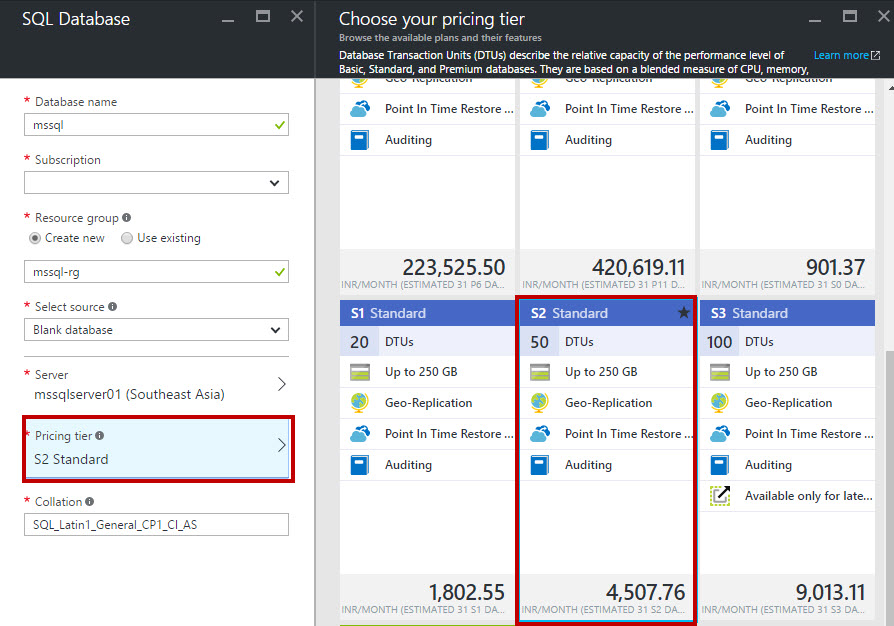Image resolution: width=894 pixels, height=626 pixels.
Task: Click the info icon next to Collation
Action: 90,501
